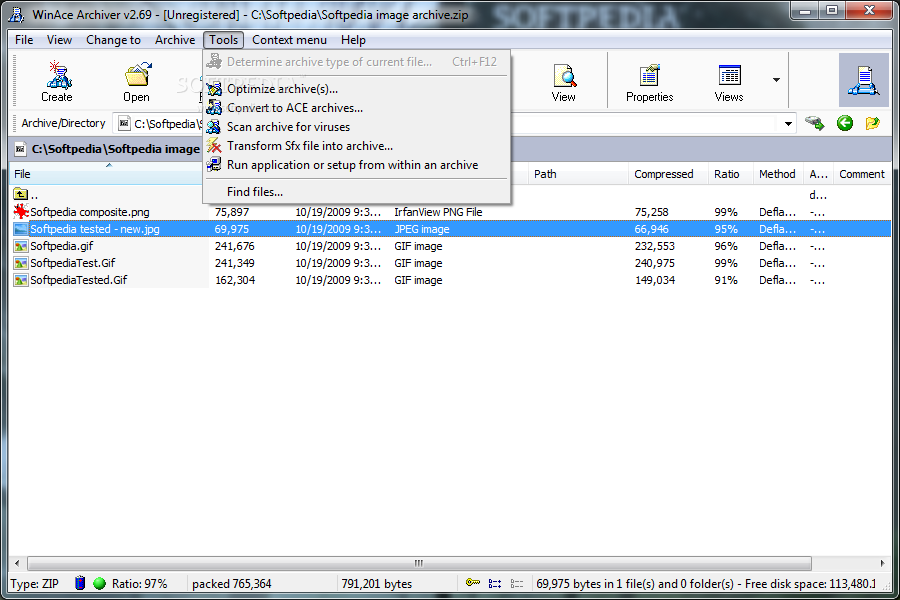Screen dimensions: 900x600
Task: Click the SoftpediaTested.Gif file icon
Action: [x=21, y=280]
